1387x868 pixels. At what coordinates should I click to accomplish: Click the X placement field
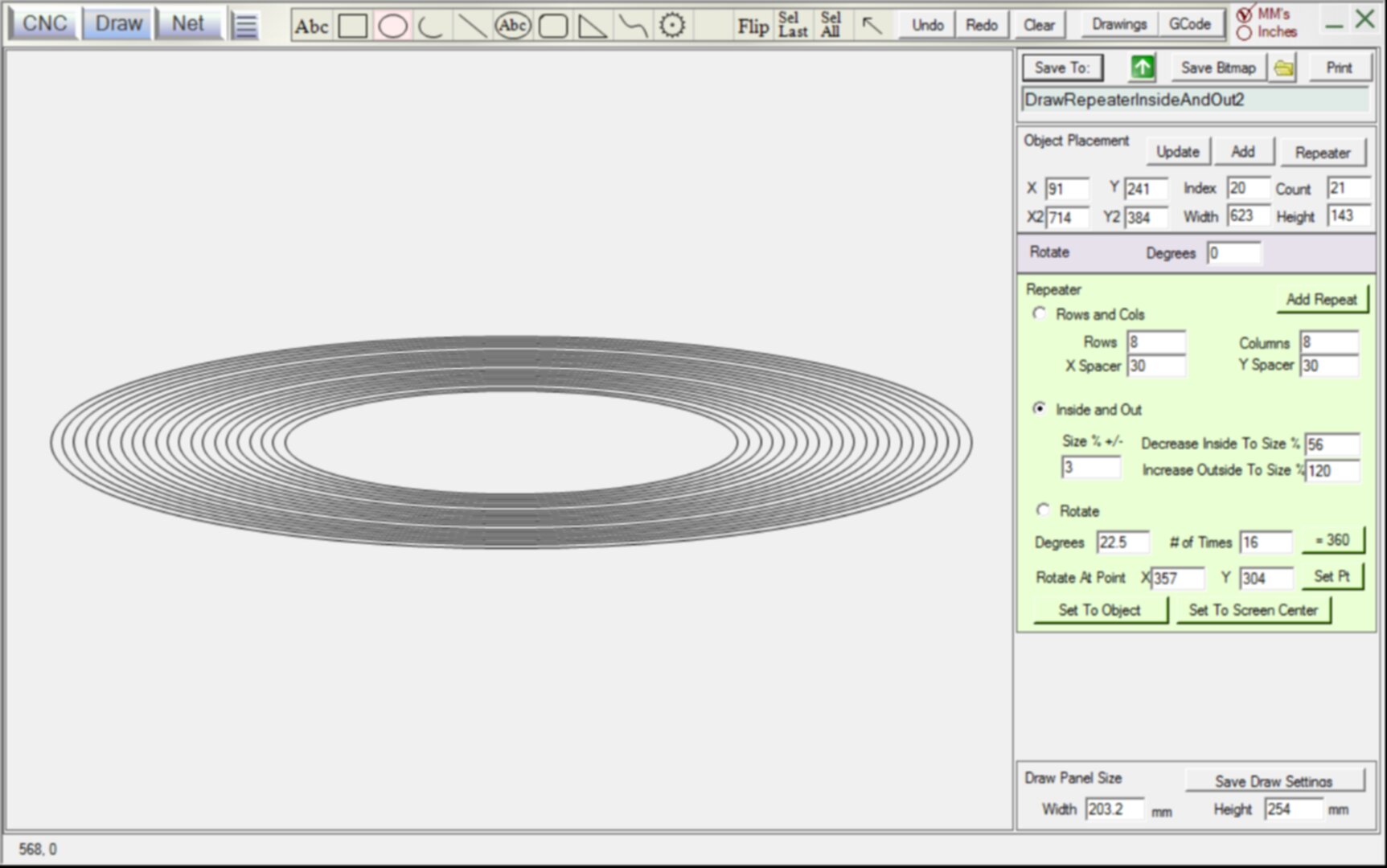[1067, 189]
